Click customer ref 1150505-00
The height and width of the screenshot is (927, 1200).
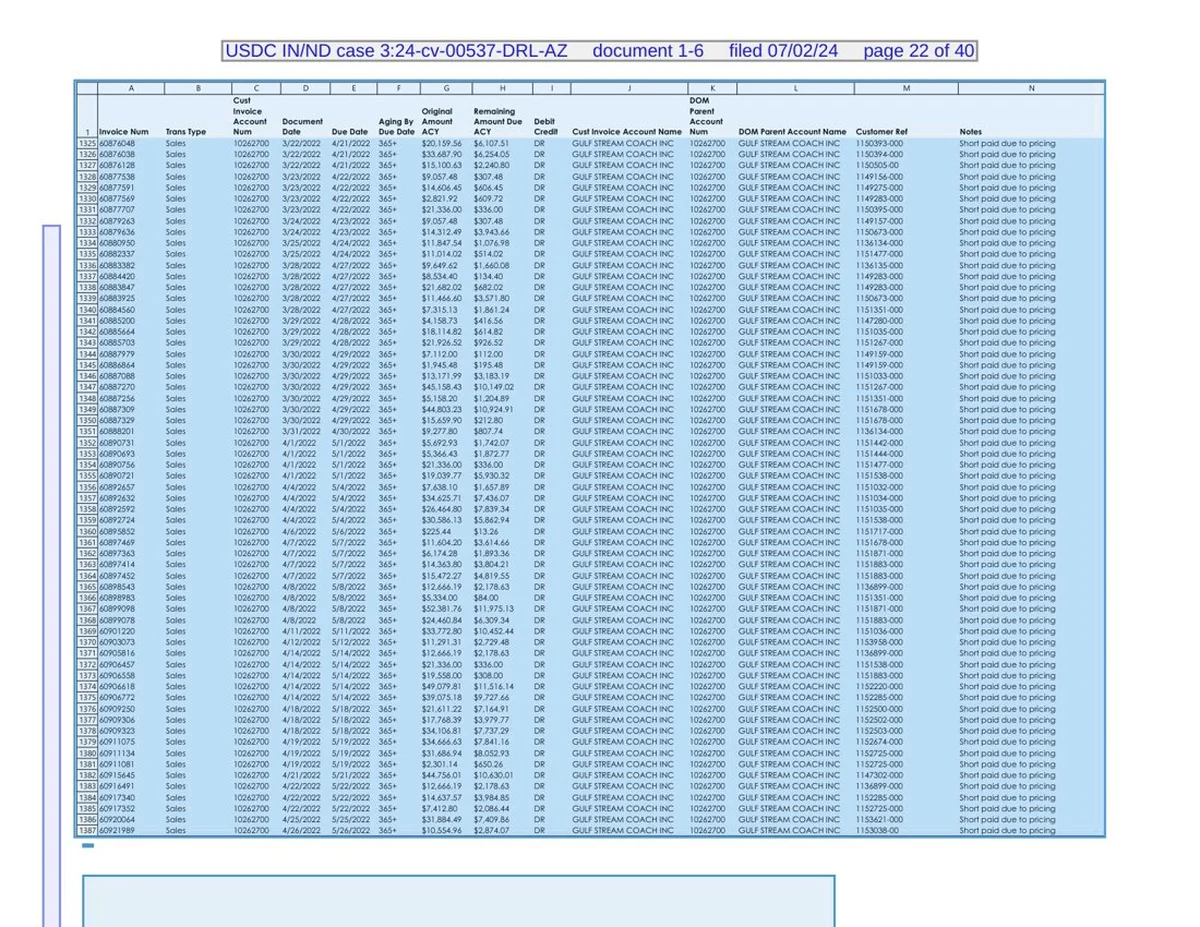click(x=878, y=165)
